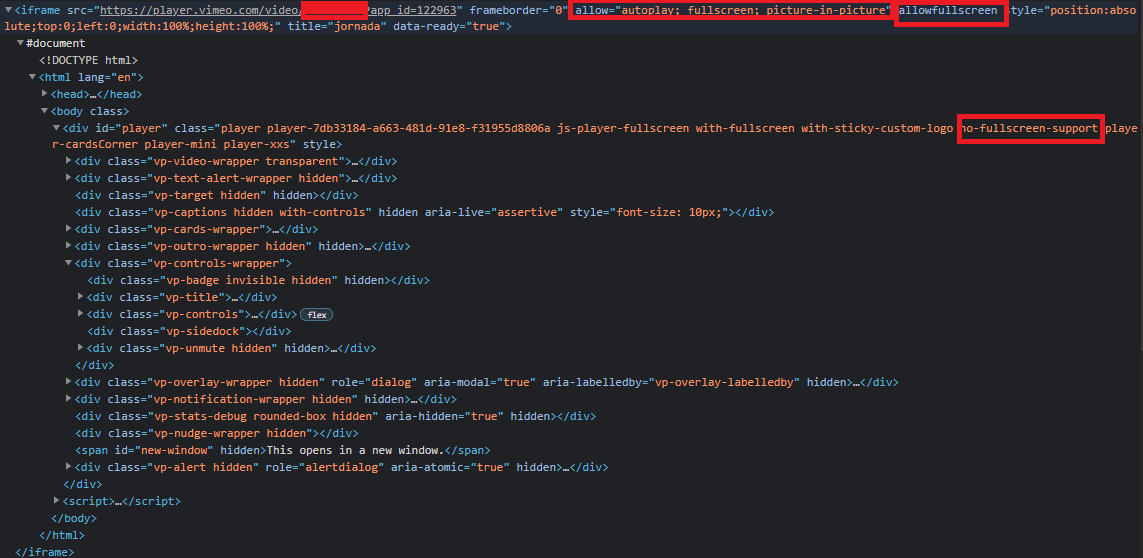Select the vp-nudge-wrapper hidden row
The image size is (1143, 558).
tap(216, 433)
